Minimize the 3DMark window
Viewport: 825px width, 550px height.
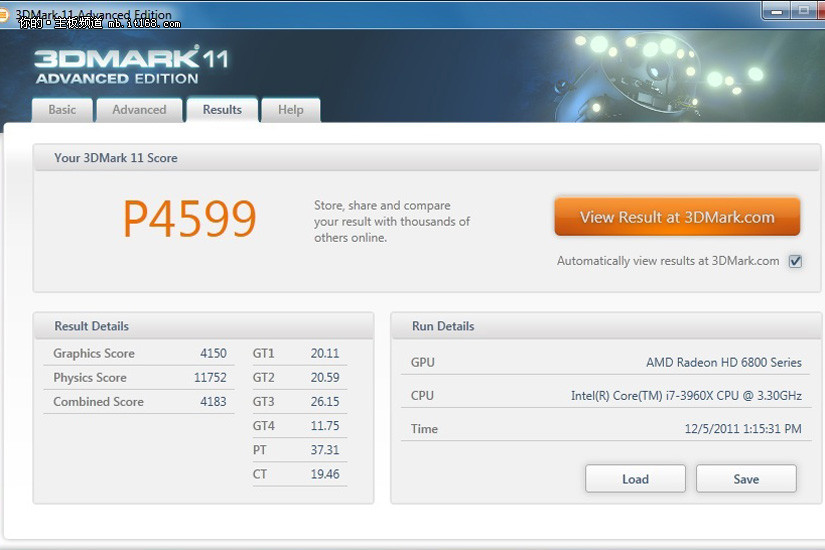point(778,10)
